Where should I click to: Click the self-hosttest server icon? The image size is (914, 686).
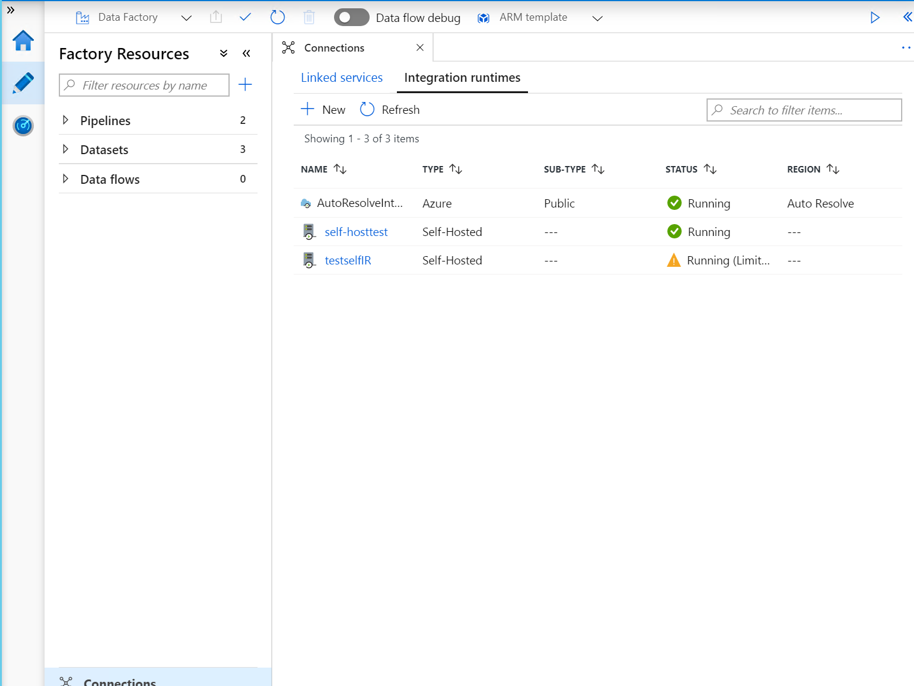(x=309, y=232)
